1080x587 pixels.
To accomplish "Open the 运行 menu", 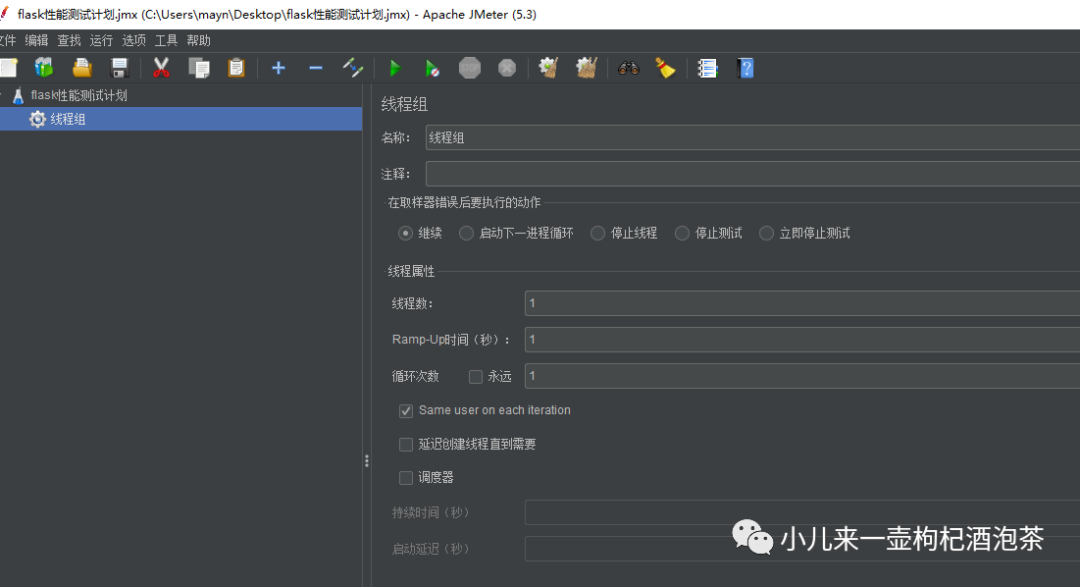I will (x=100, y=40).
